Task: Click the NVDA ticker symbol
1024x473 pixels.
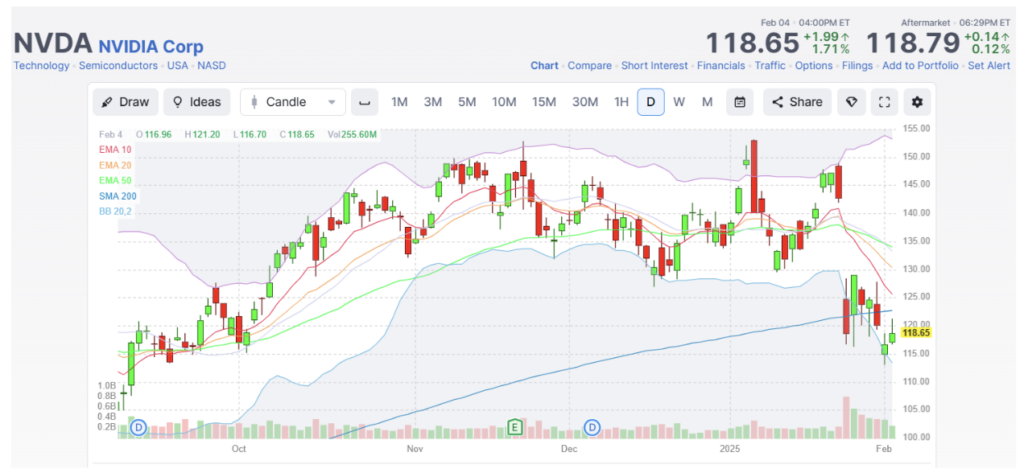Action: (52, 44)
